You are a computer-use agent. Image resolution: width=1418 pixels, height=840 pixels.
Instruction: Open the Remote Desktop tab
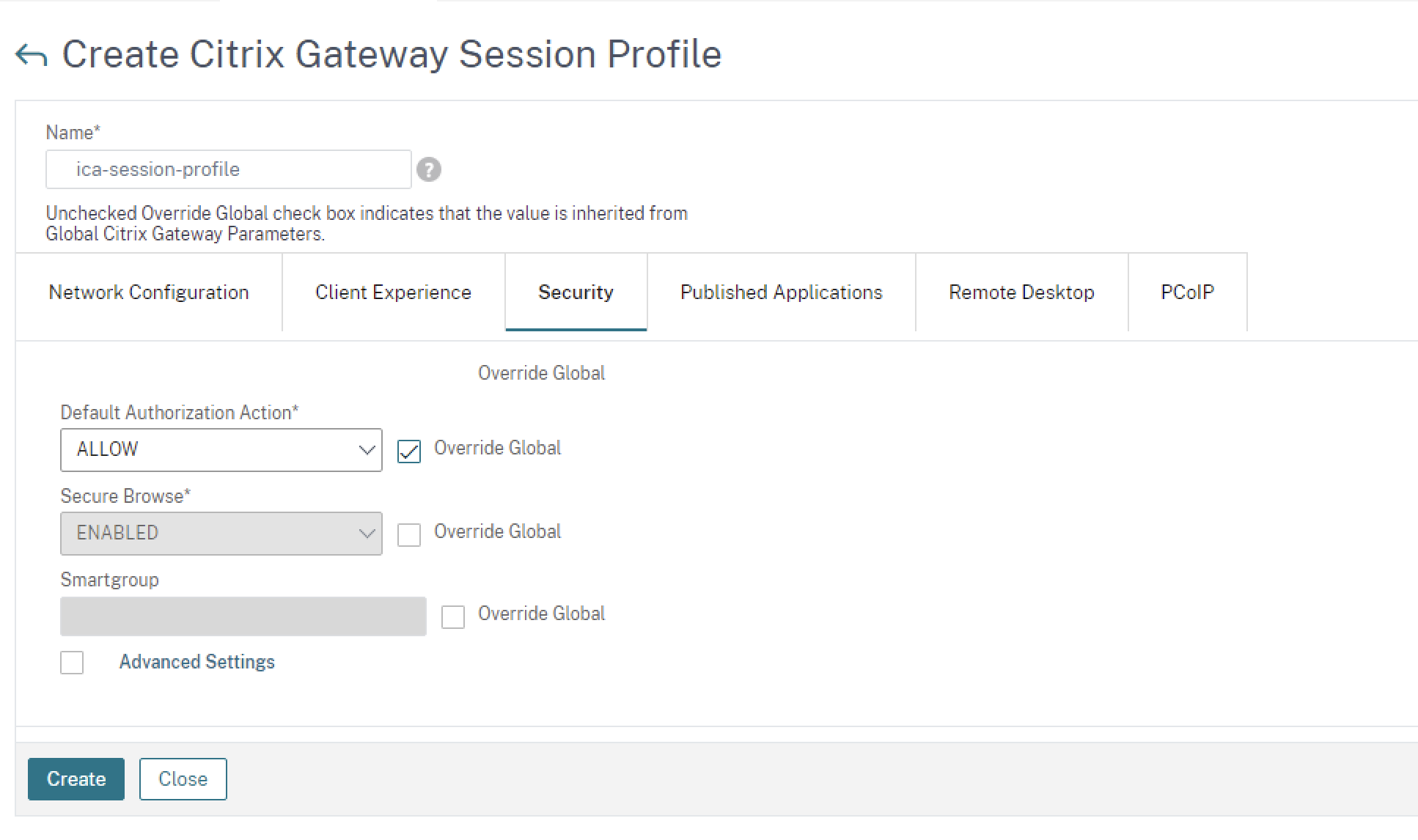click(x=1021, y=292)
